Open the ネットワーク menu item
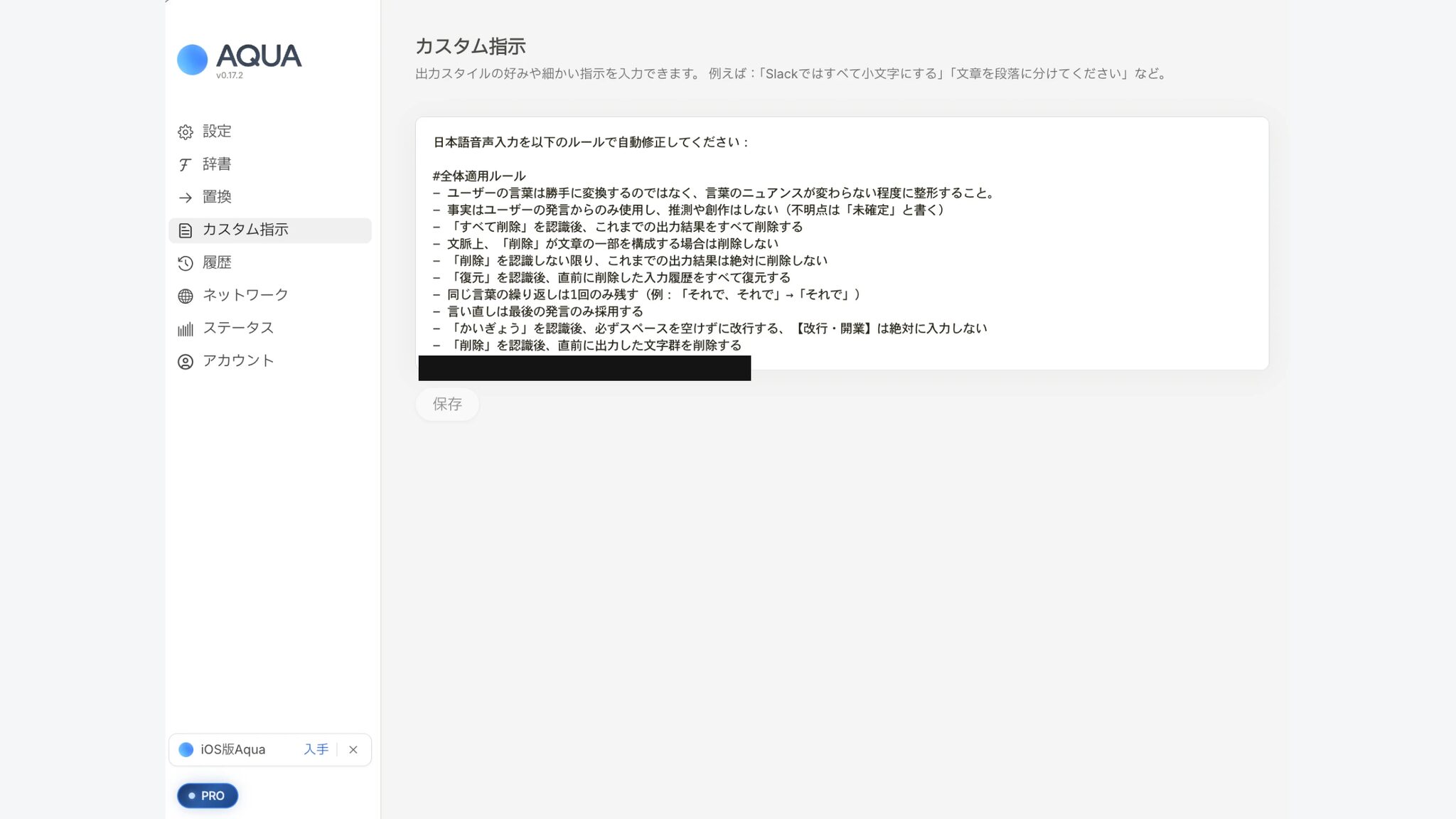1456x819 pixels. tap(270, 295)
